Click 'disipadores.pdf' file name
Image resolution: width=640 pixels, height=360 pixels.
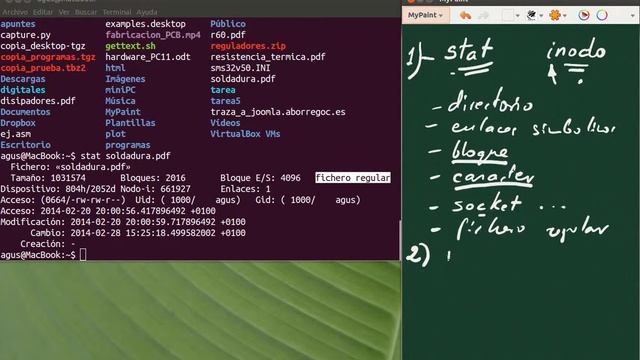38,101
